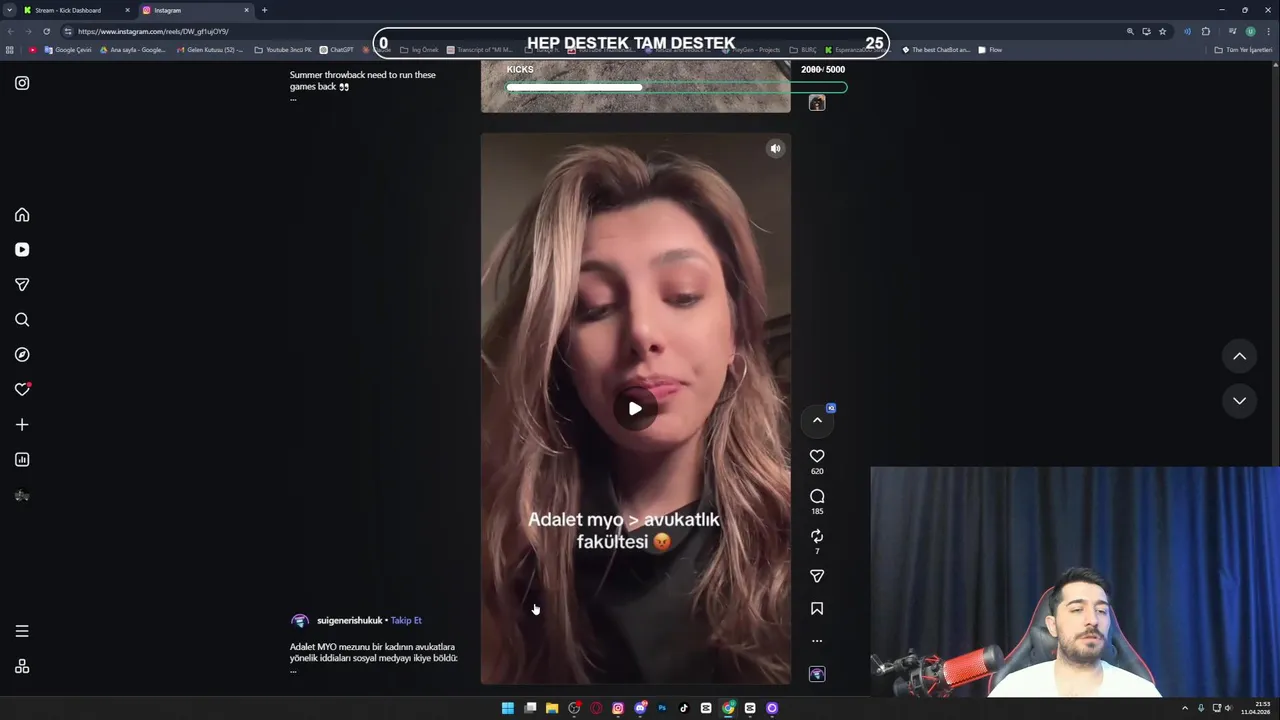The width and height of the screenshot is (1280, 720).
Task: Open Instagram Home from the sidebar
Action: coord(22,215)
